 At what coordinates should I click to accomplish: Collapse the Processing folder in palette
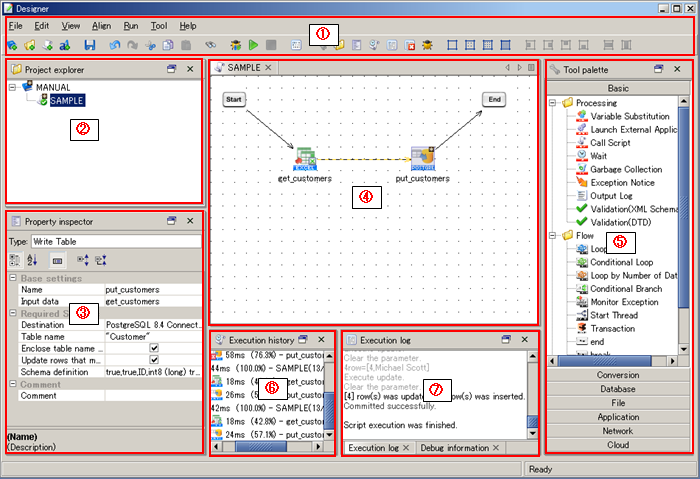click(553, 103)
